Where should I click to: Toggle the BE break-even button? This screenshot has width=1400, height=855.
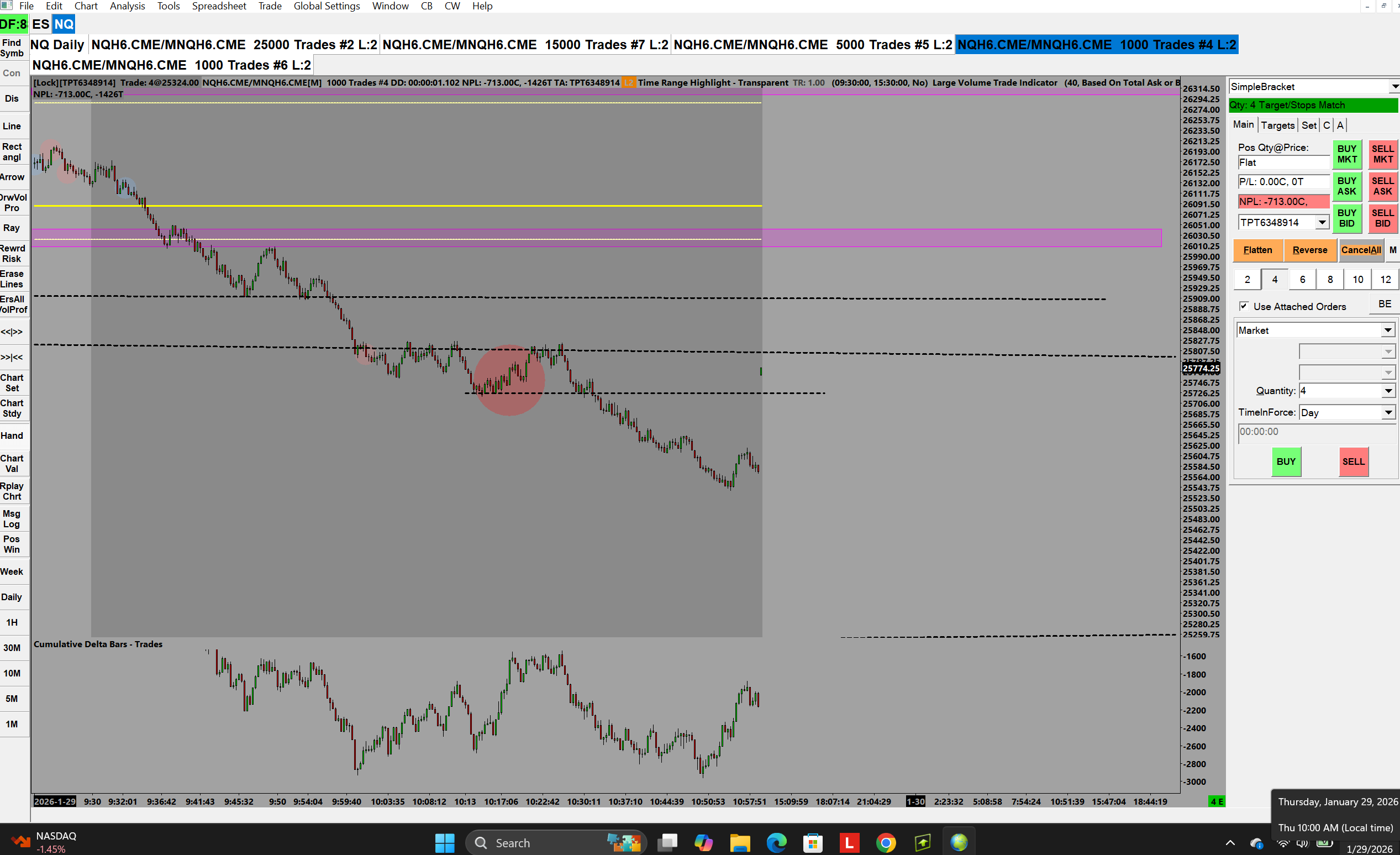click(1384, 304)
